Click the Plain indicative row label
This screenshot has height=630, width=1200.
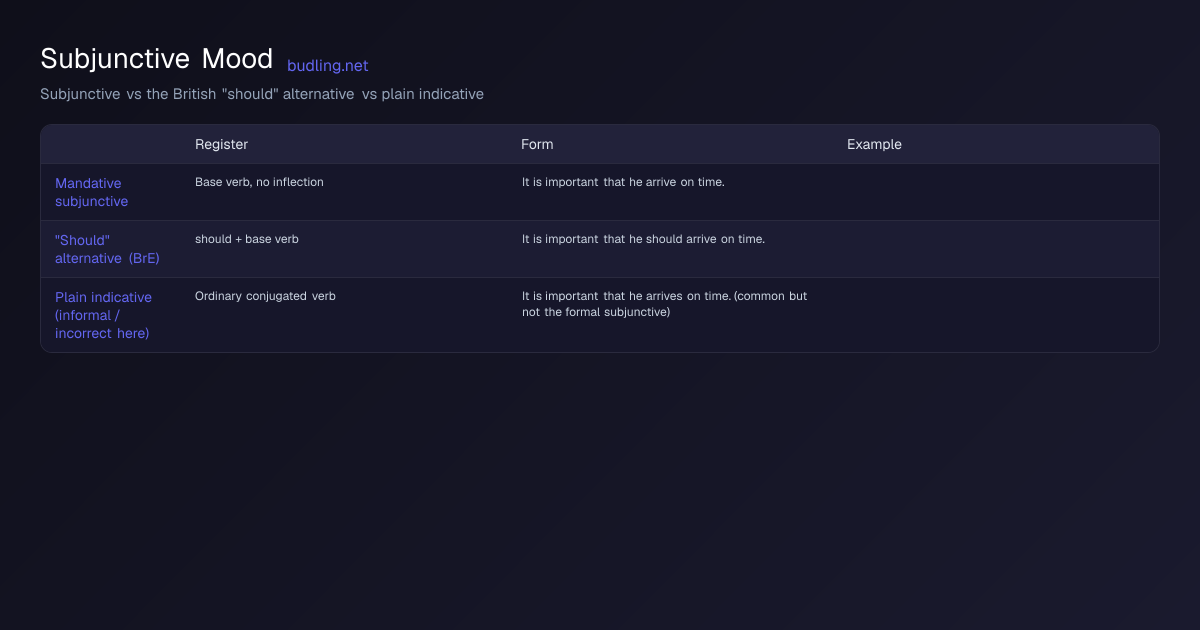point(104,315)
